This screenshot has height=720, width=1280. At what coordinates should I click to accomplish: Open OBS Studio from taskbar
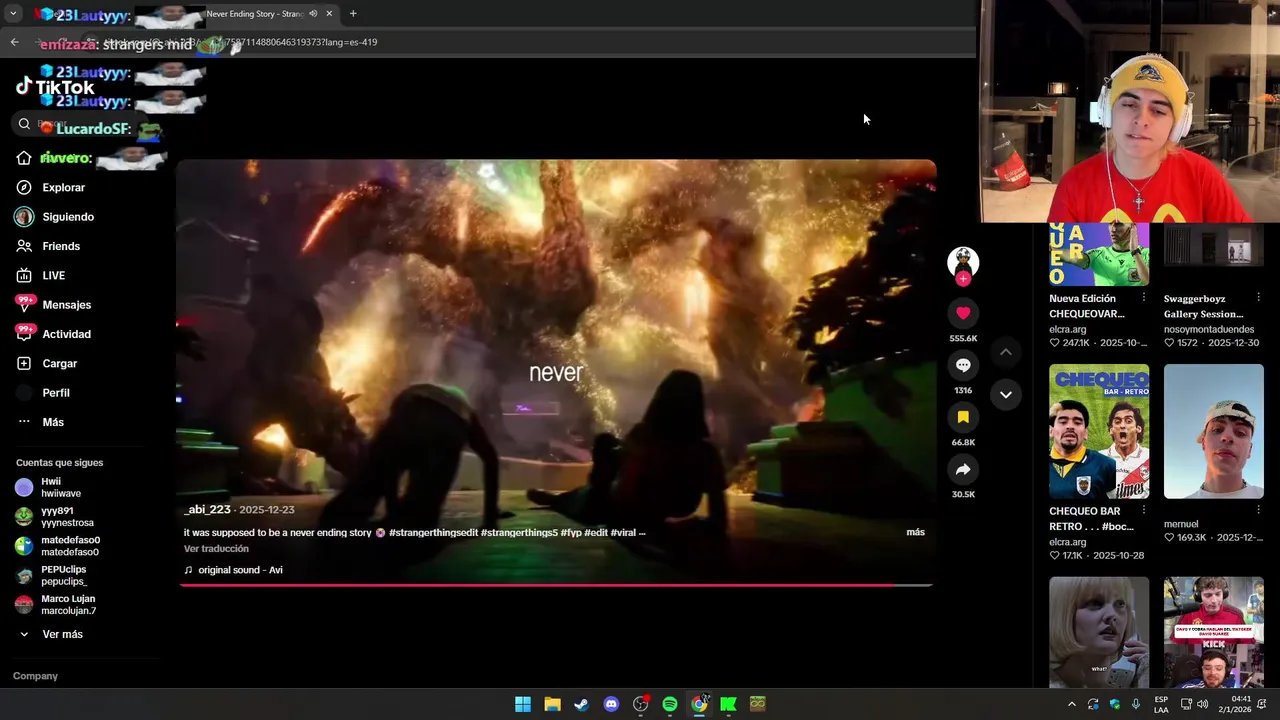pyautogui.click(x=640, y=704)
